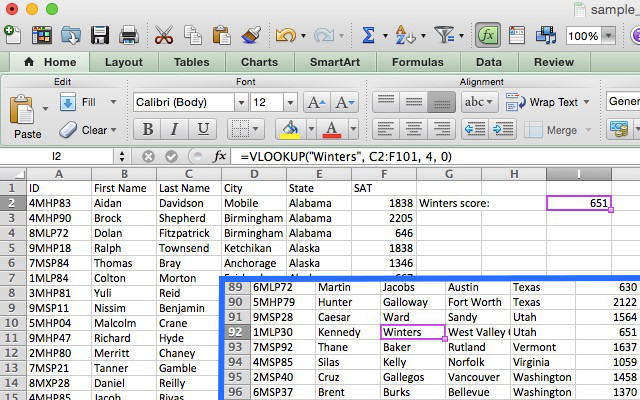This screenshot has height=400, width=640.
Task: Open text orientation abc dropdown
Action: point(480,102)
